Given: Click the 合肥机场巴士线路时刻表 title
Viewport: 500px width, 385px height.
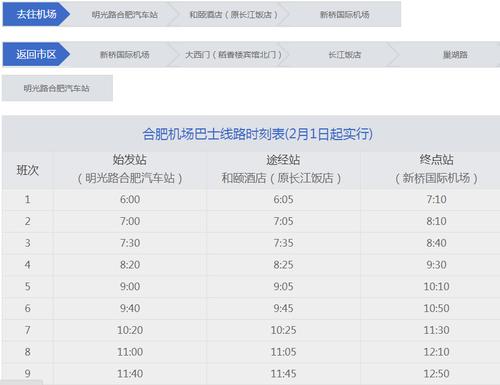Looking at the screenshot, I should coord(257,134).
